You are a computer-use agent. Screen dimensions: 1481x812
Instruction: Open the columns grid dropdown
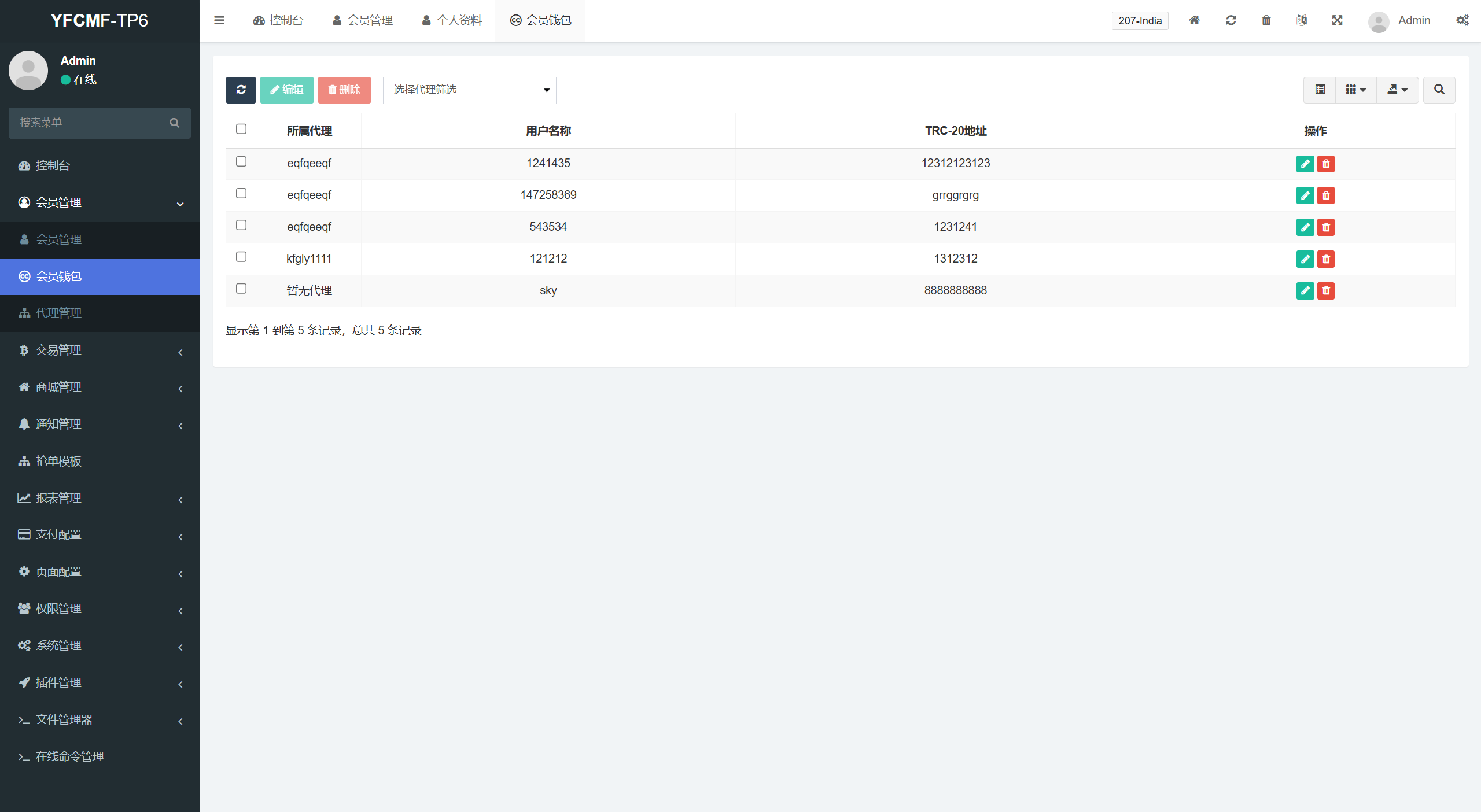tap(1355, 90)
